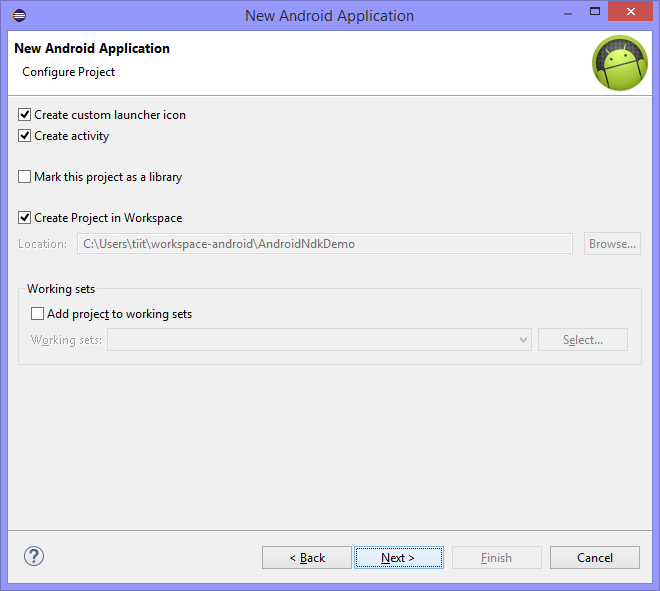Expand the Working sets combo box
This screenshot has width=660, height=591.
click(524, 340)
